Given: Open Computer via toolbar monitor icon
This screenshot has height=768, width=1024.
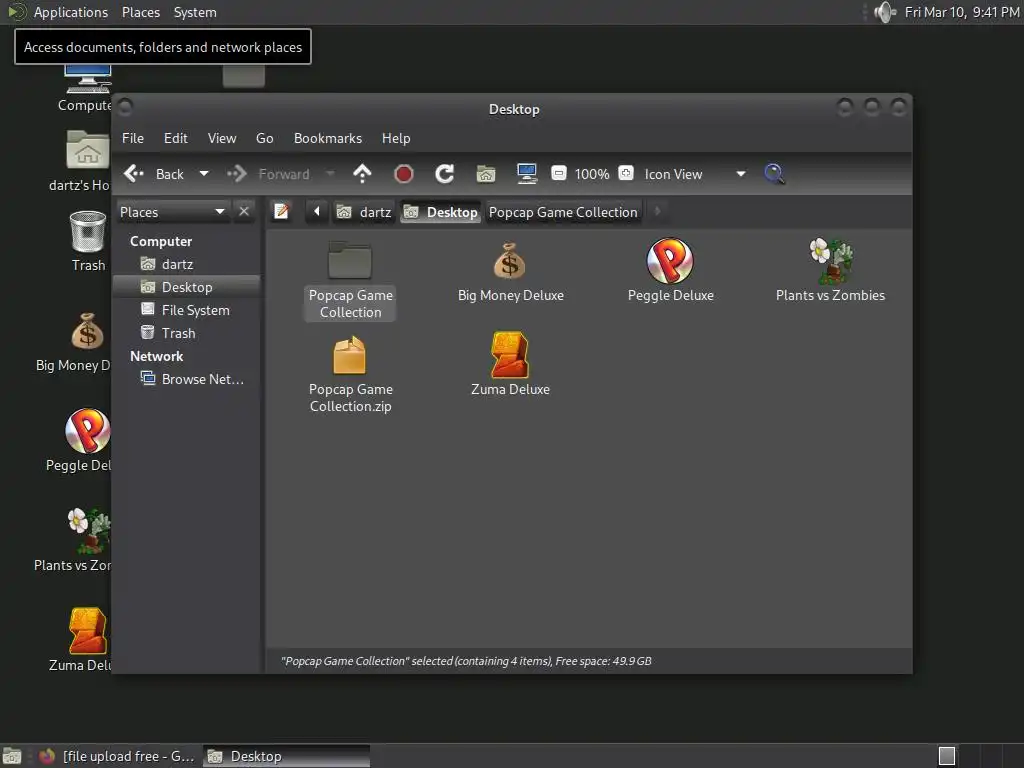Looking at the screenshot, I should point(526,174).
